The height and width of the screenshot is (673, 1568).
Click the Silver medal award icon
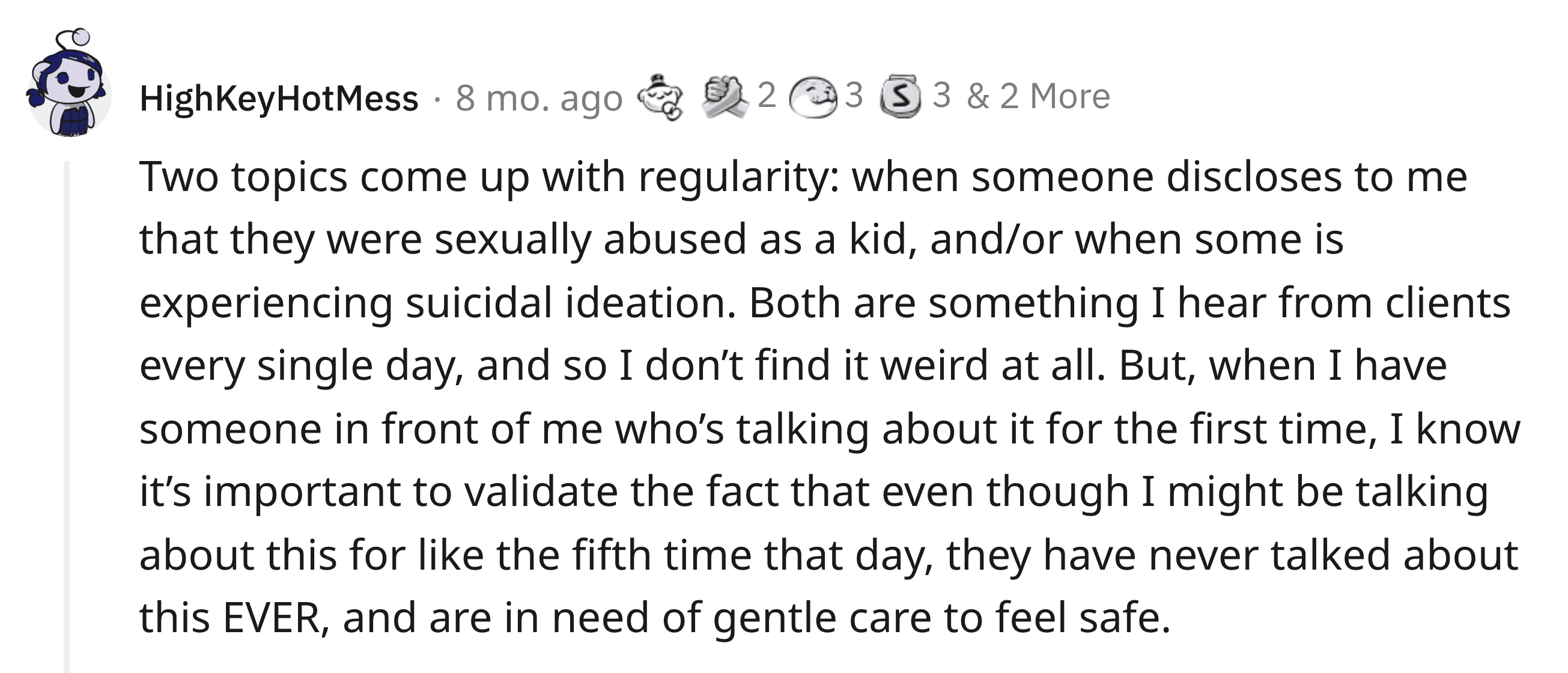901,96
